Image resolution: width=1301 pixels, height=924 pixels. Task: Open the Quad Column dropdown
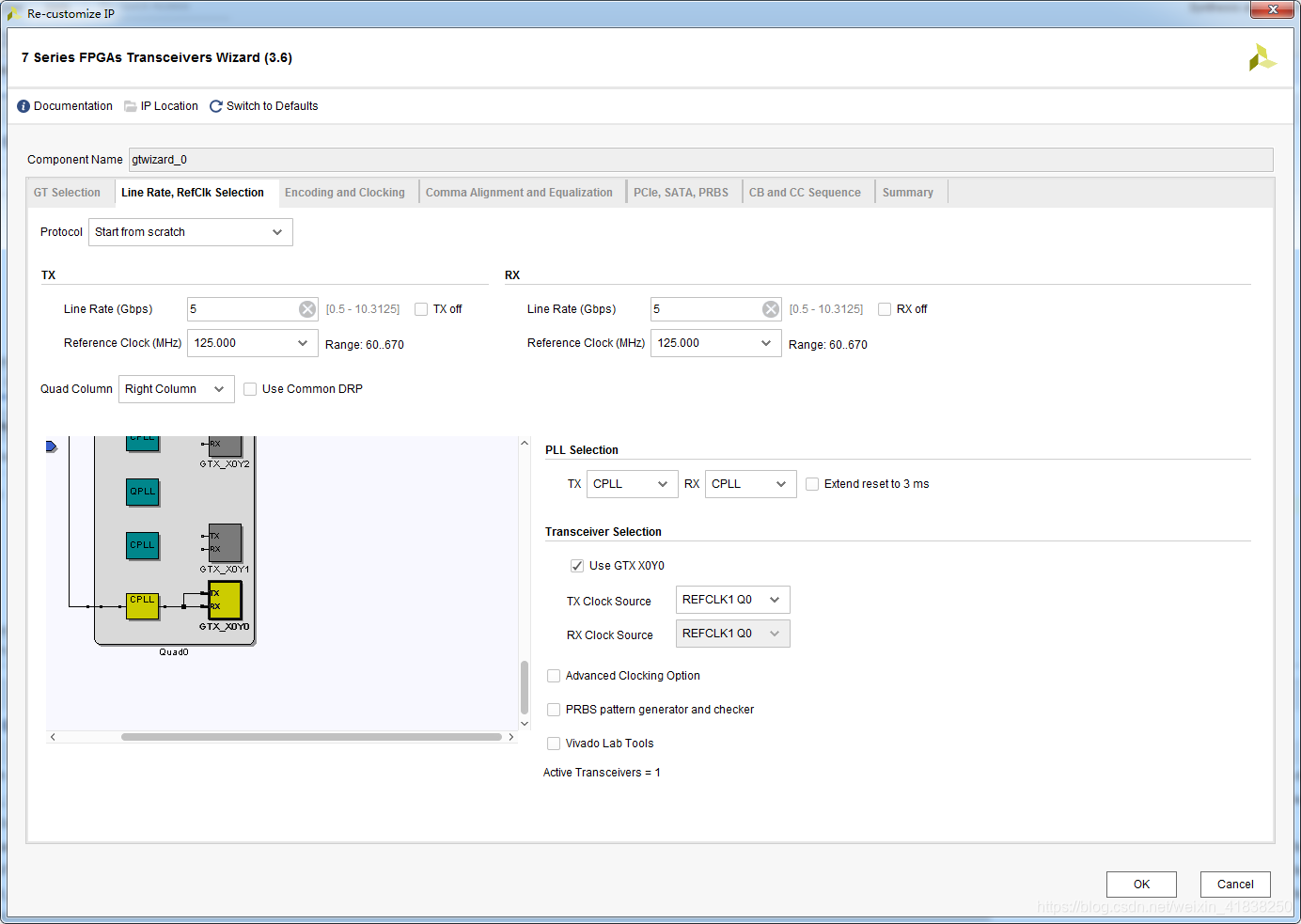tap(177, 389)
